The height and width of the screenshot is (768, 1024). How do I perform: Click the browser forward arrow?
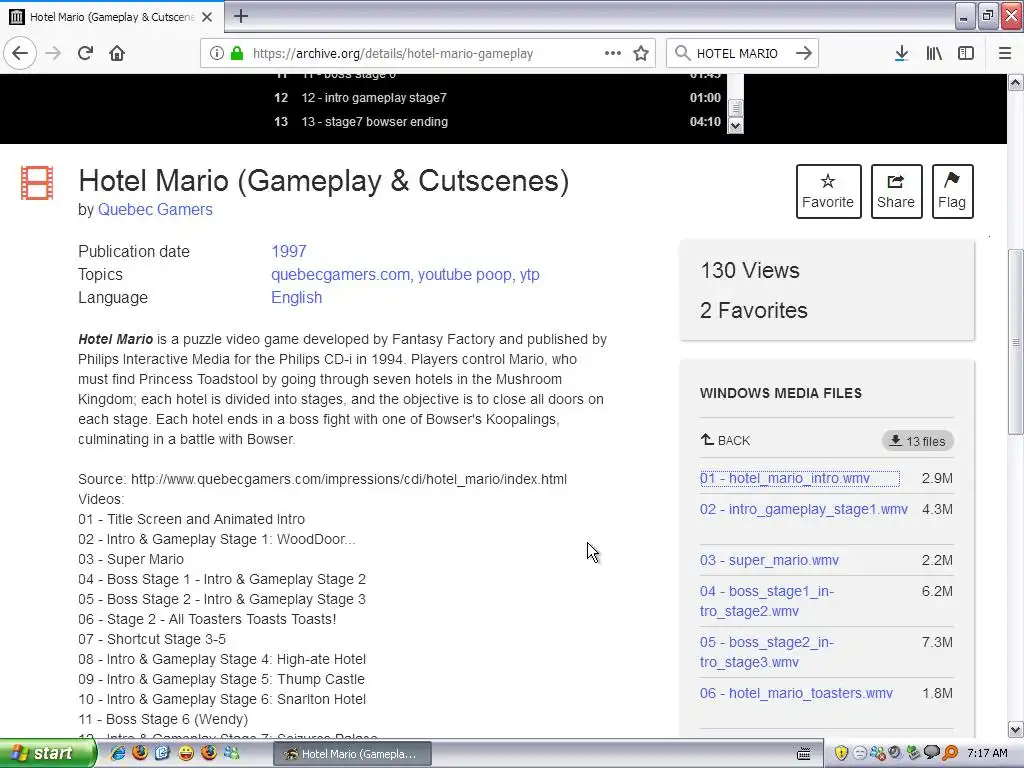[x=53, y=53]
